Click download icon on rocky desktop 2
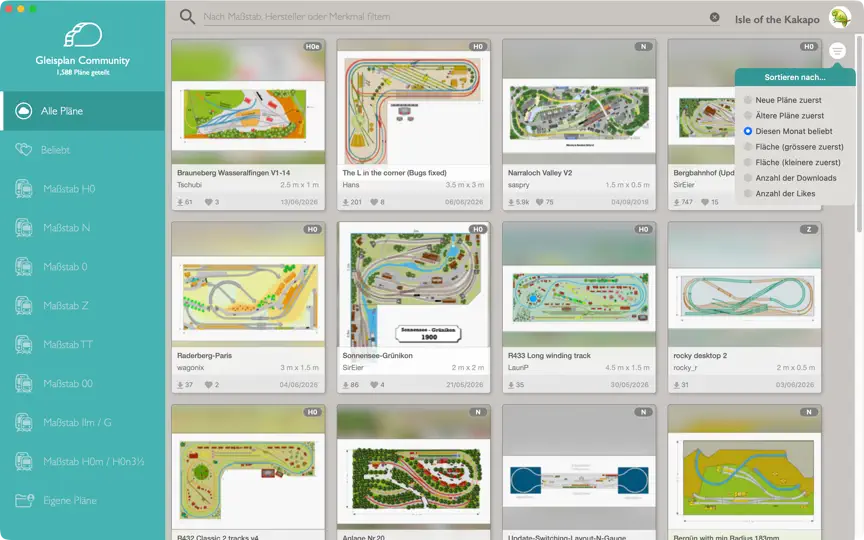 point(676,385)
